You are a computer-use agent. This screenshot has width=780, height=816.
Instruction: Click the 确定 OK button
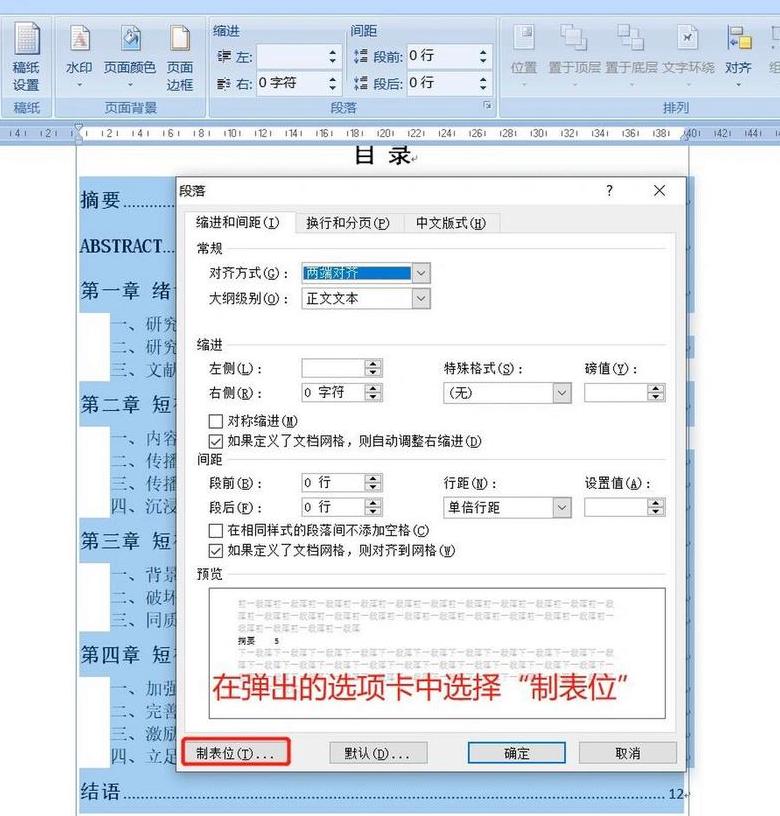517,753
